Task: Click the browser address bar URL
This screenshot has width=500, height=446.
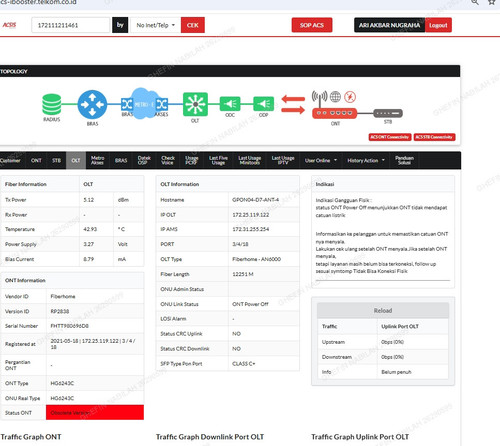Action: point(39,2)
